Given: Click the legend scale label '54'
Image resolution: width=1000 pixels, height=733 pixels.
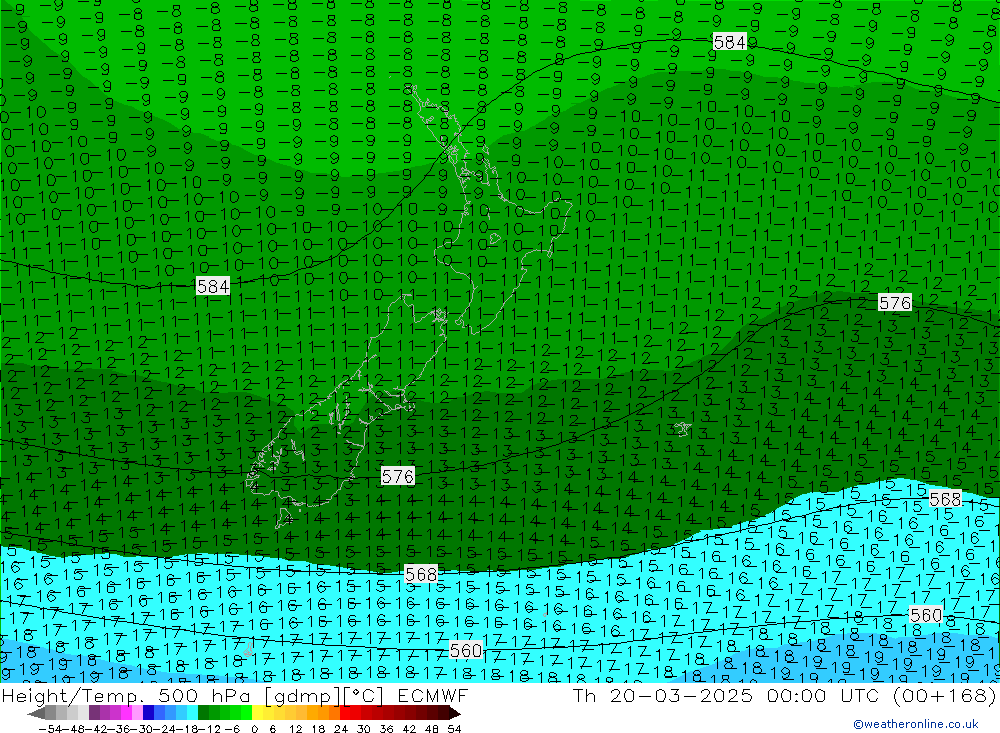Looking at the screenshot, I should tap(454, 729).
